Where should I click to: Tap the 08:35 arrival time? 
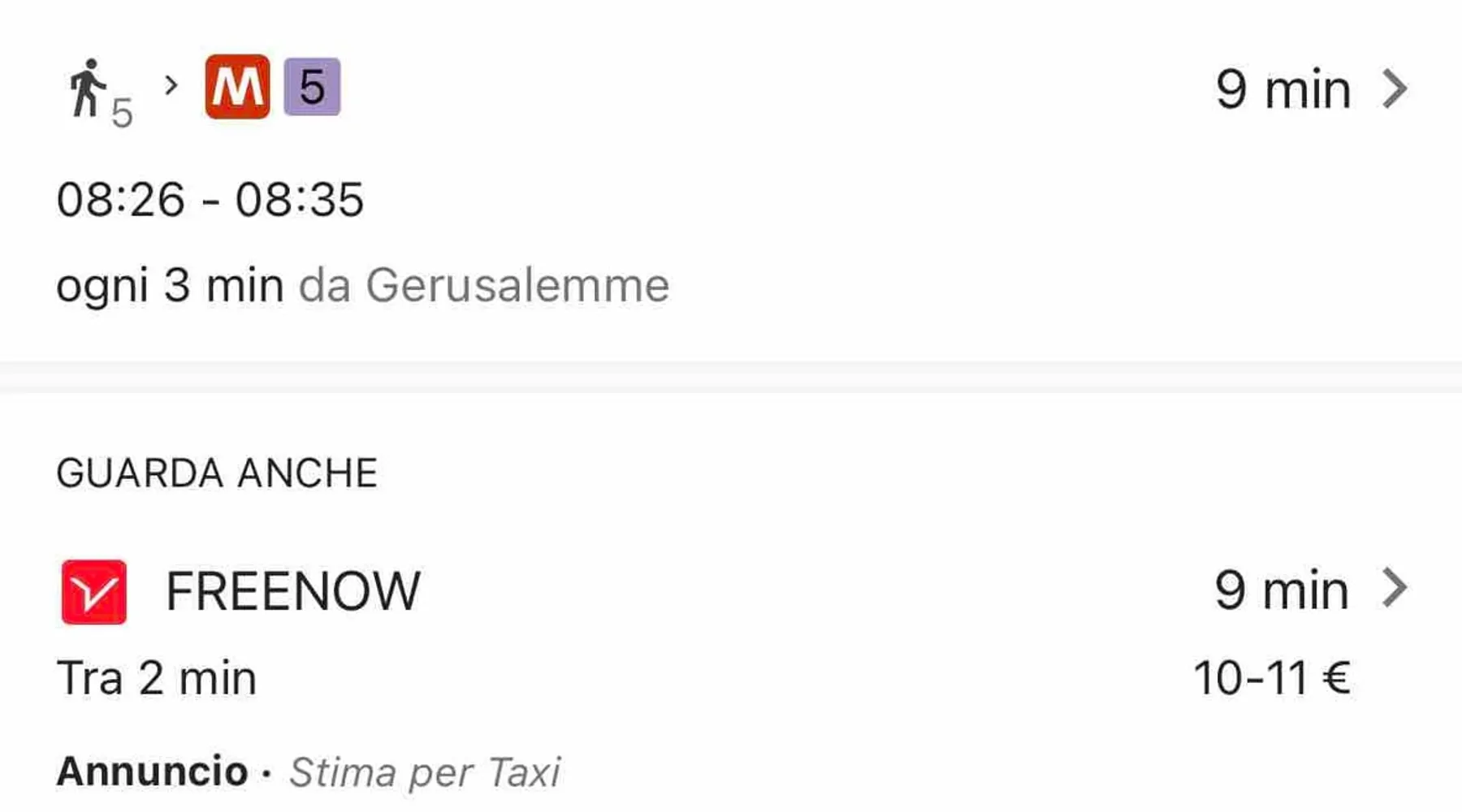point(300,200)
